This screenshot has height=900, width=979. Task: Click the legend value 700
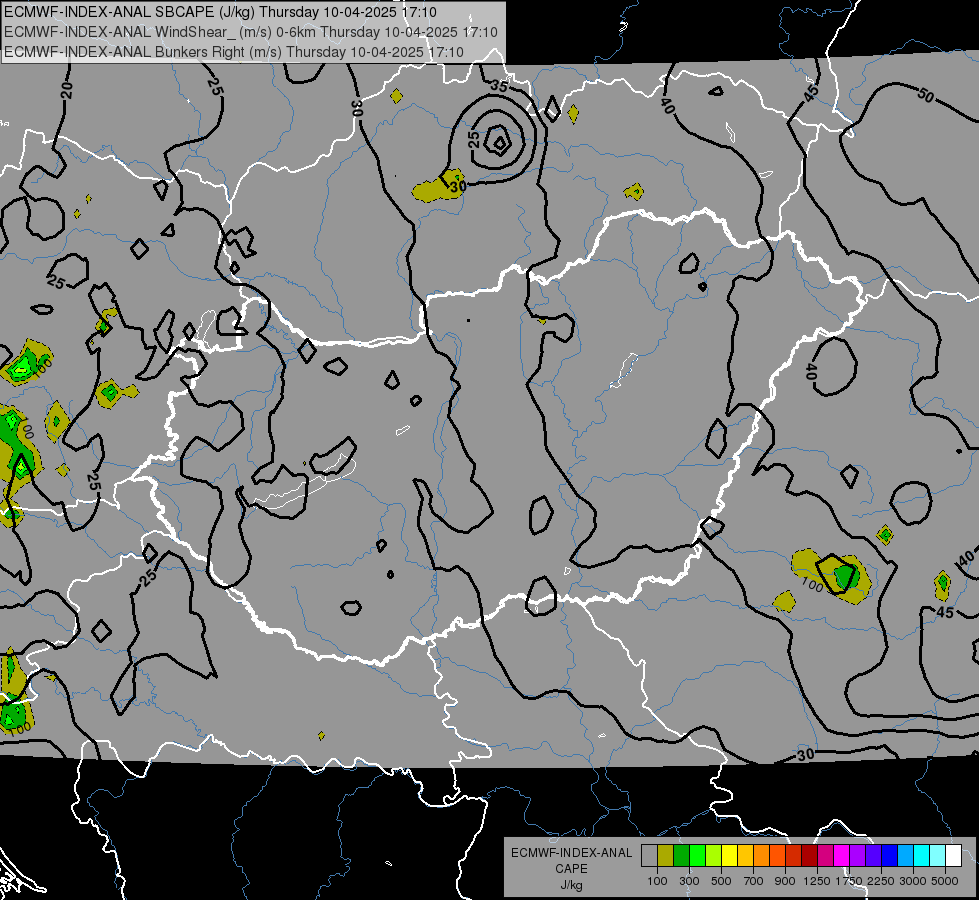tap(753, 881)
